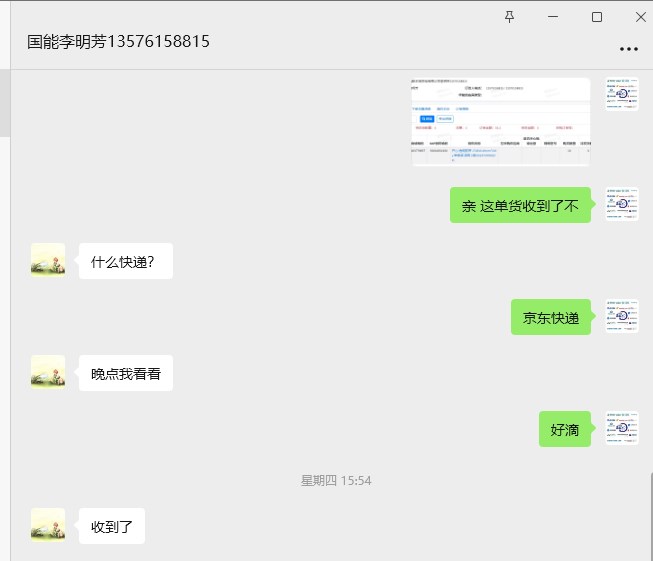Click sender avatar beside the screenshot image

[623, 93]
